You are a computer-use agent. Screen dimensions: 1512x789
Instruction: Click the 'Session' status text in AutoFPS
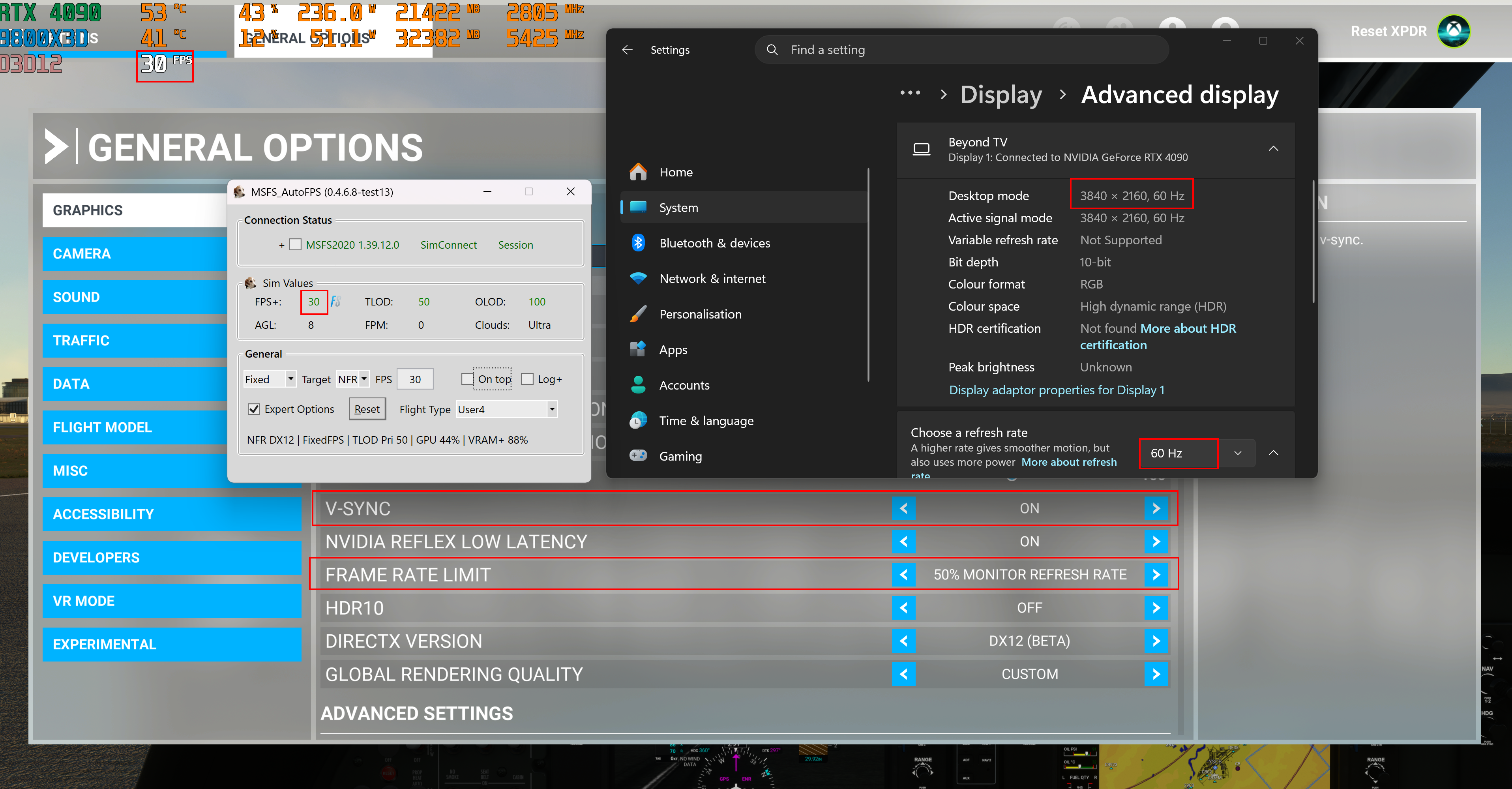click(515, 245)
